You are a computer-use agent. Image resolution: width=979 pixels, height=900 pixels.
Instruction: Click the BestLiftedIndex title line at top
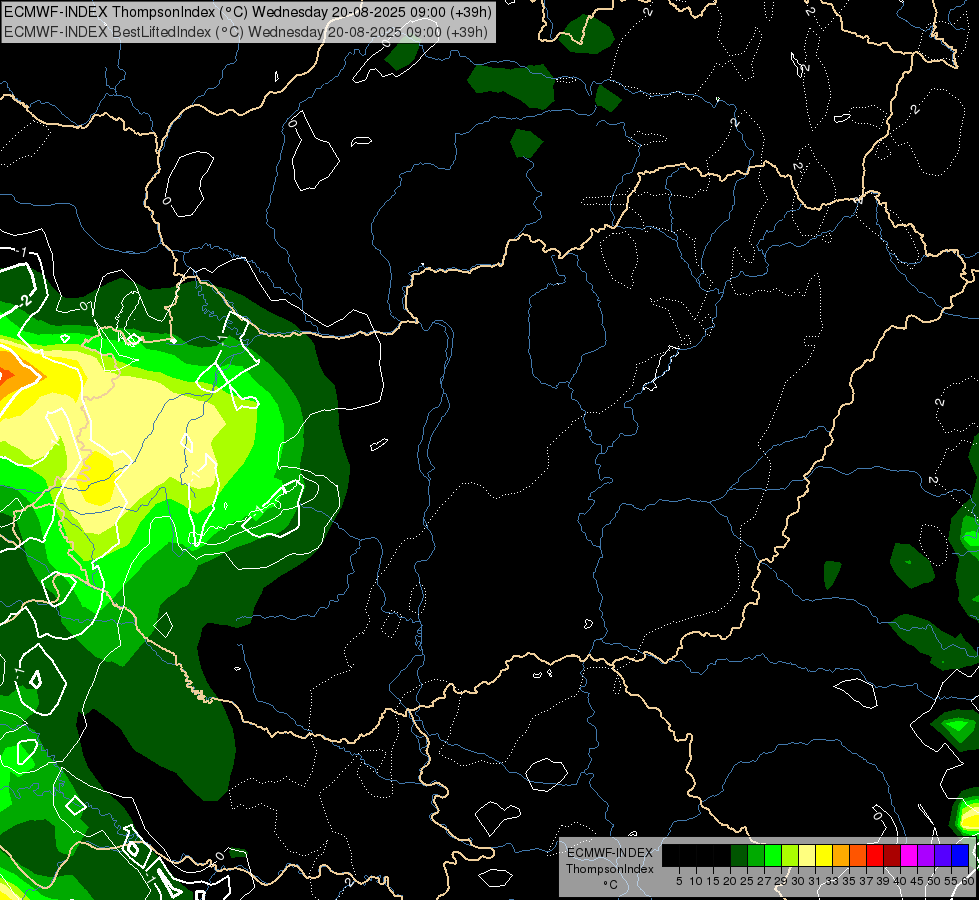point(246,32)
